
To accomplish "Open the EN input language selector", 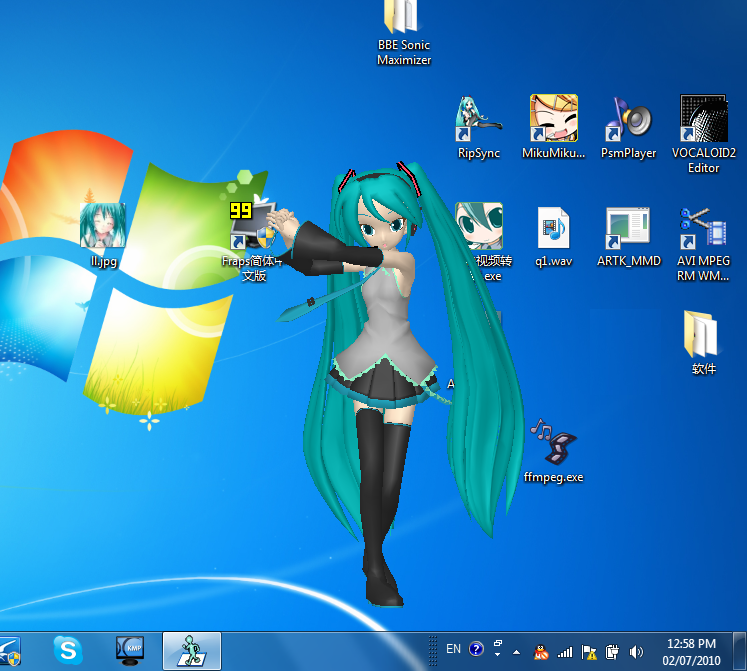I will [453, 649].
